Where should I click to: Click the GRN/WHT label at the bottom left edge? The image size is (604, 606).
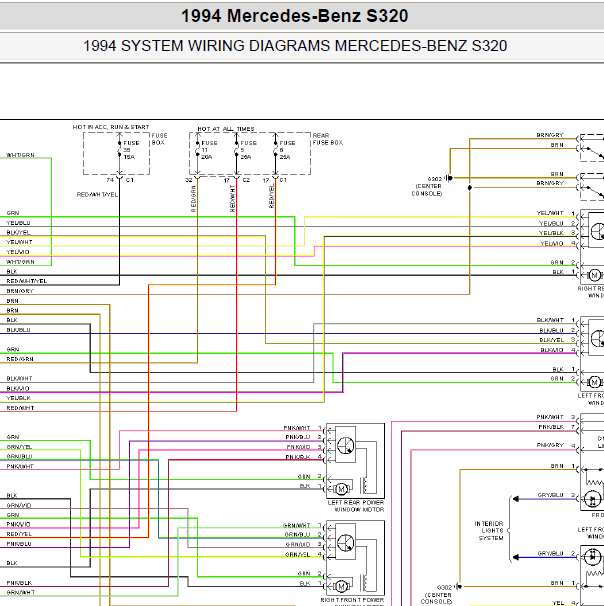click(20, 592)
